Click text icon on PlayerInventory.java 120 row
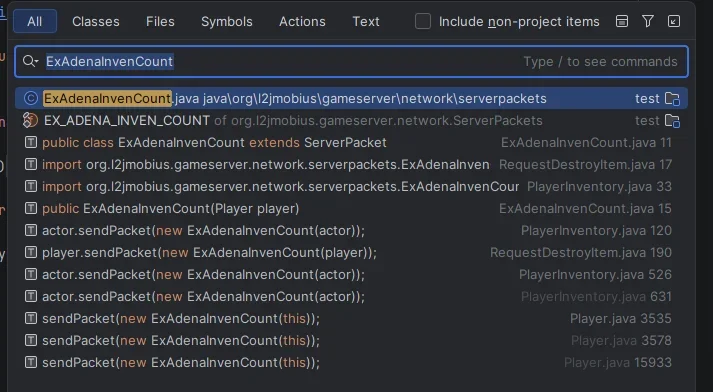713x392 pixels. [x=30, y=230]
